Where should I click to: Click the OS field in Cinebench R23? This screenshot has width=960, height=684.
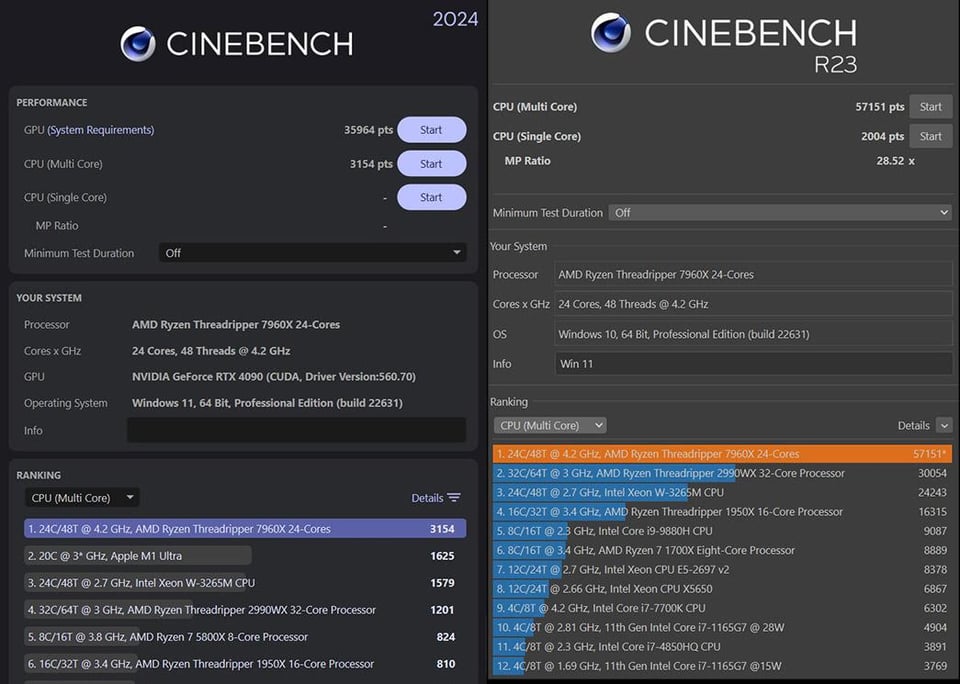pyautogui.click(x=753, y=334)
